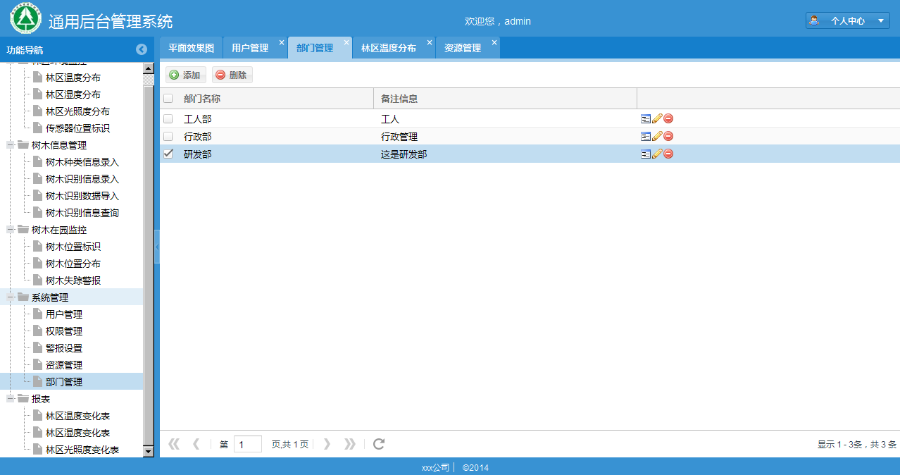Click the sidebar scrollbar down arrow
The width and height of the screenshot is (900, 475).
(x=148, y=451)
